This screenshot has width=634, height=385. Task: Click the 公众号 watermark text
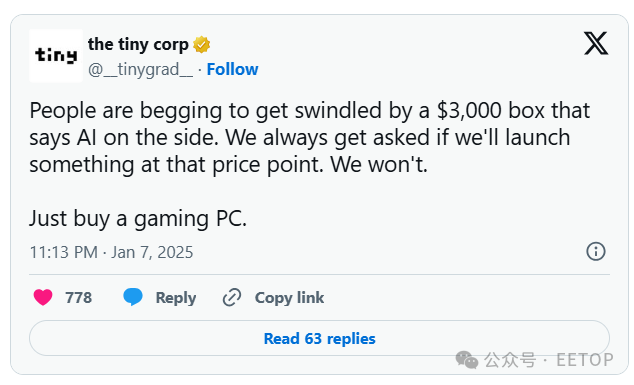(x=510, y=360)
